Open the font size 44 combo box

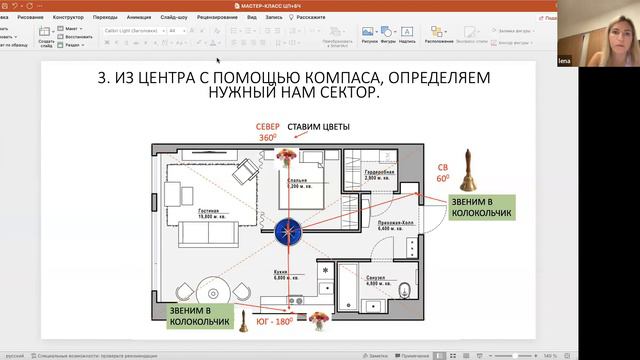tap(177, 31)
